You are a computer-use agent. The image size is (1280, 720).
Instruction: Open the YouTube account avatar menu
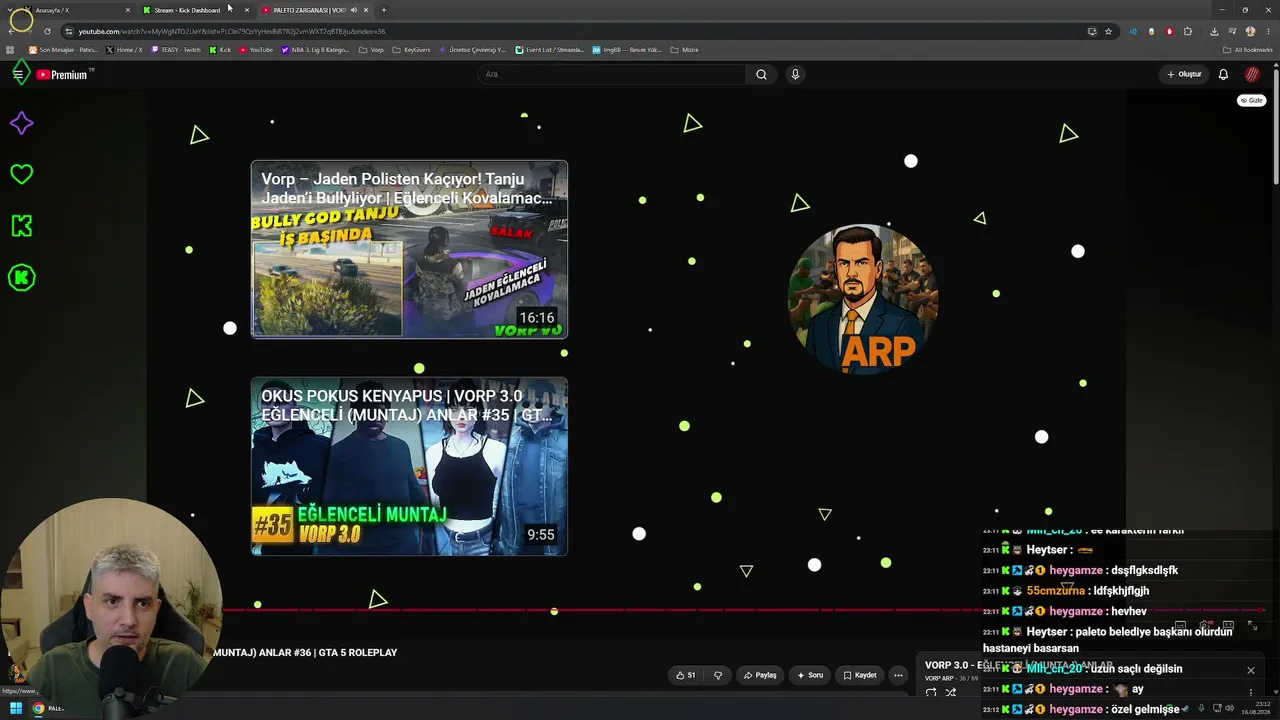(1252, 74)
